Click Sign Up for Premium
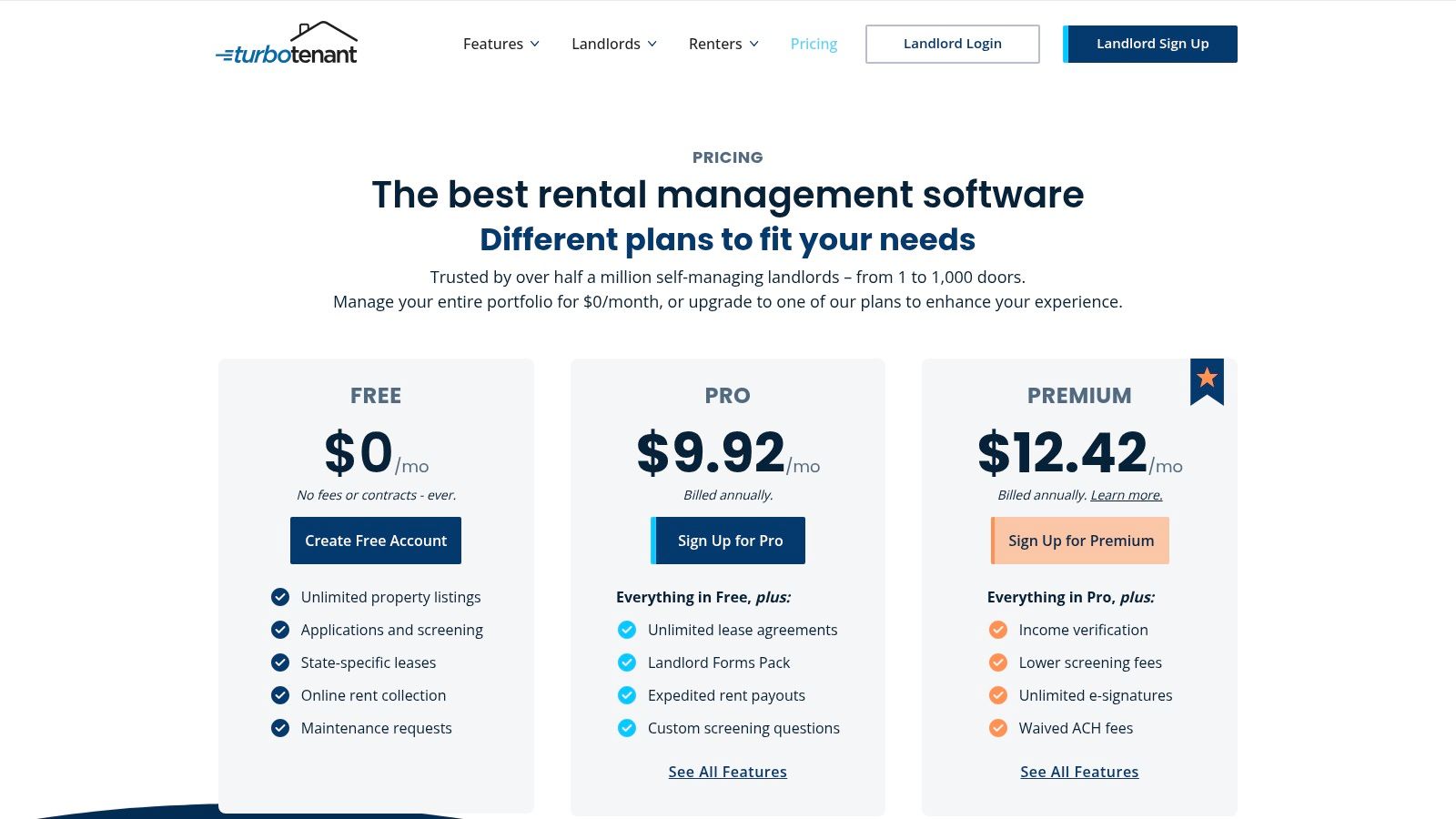Image resolution: width=1456 pixels, height=819 pixels. (x=1079, y=540)
